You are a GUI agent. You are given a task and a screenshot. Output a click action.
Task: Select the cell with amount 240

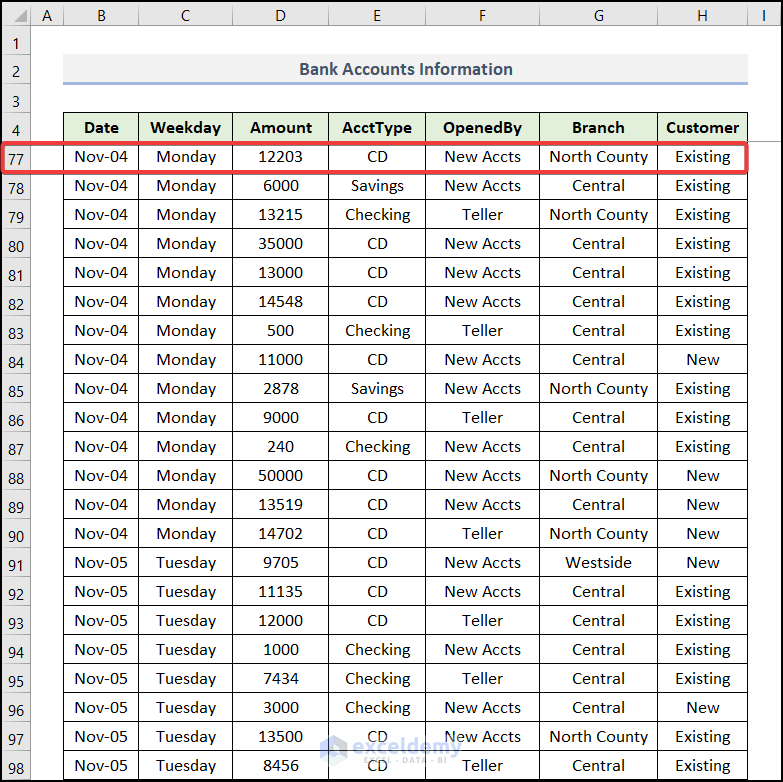click(x=281, y=446)
